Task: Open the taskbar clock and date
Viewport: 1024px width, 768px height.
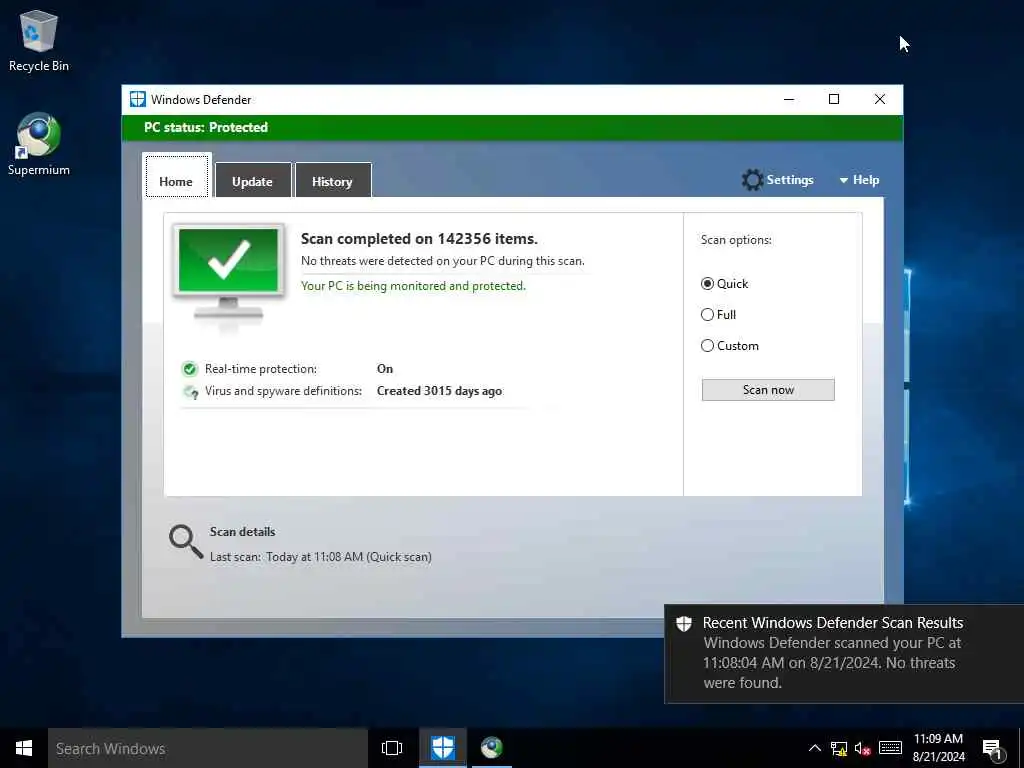Action: click(x=938, y=748)
